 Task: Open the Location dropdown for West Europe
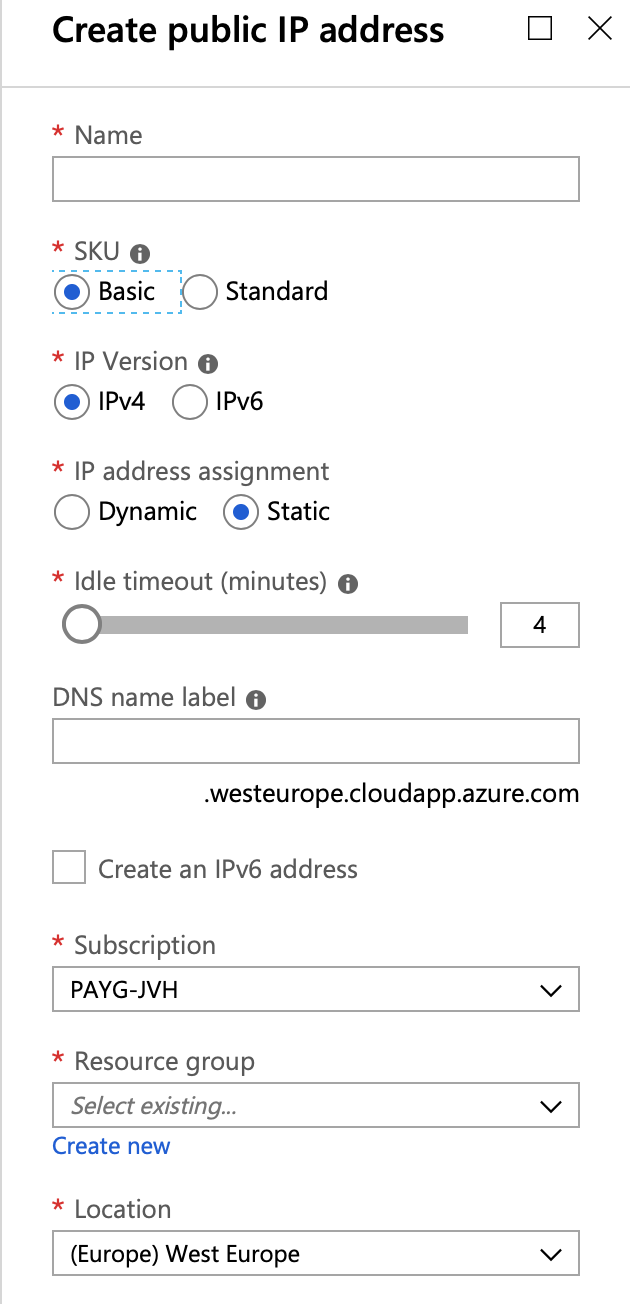(x=316, y=1254)
